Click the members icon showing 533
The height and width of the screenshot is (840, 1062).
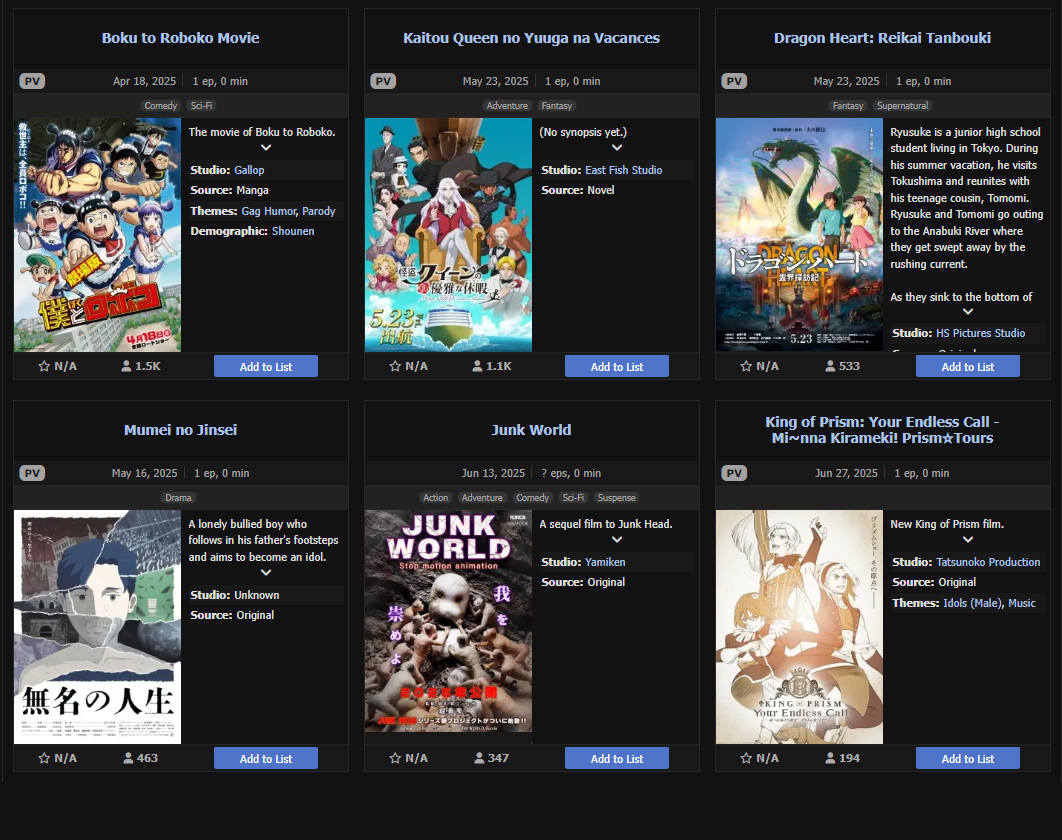click(x=830, y=366)
